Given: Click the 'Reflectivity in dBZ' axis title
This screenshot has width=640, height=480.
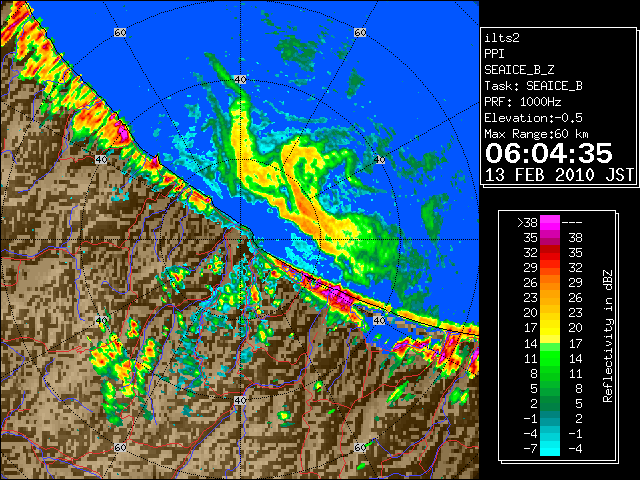Looking at the screenshot, I should 607,336.
